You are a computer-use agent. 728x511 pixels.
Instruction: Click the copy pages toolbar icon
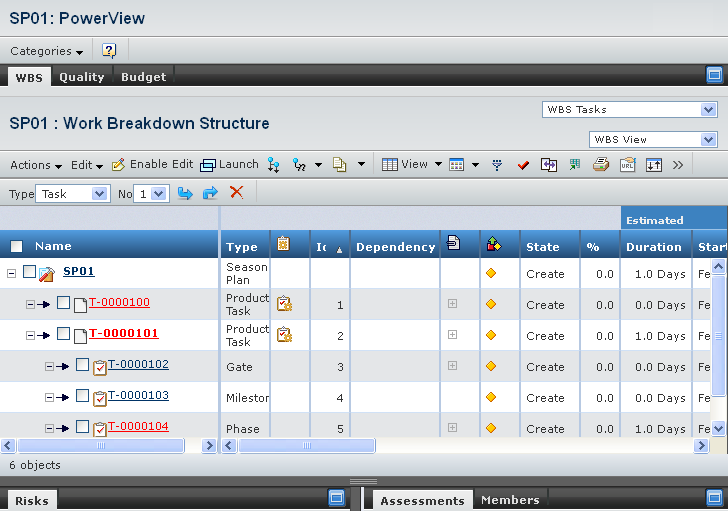[339, 165]
